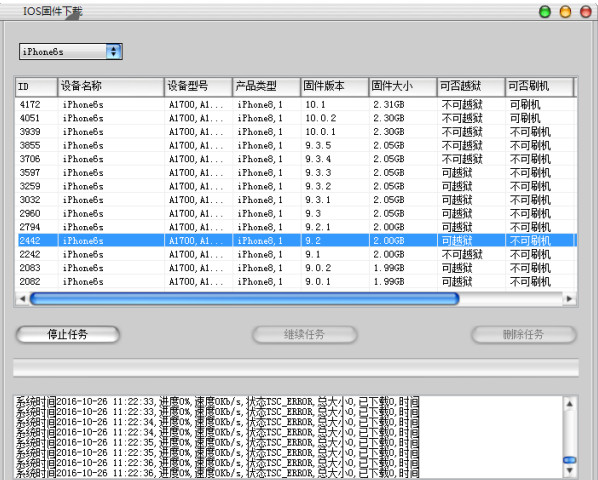Select the firmware row with ID 2794

point(296,227)
